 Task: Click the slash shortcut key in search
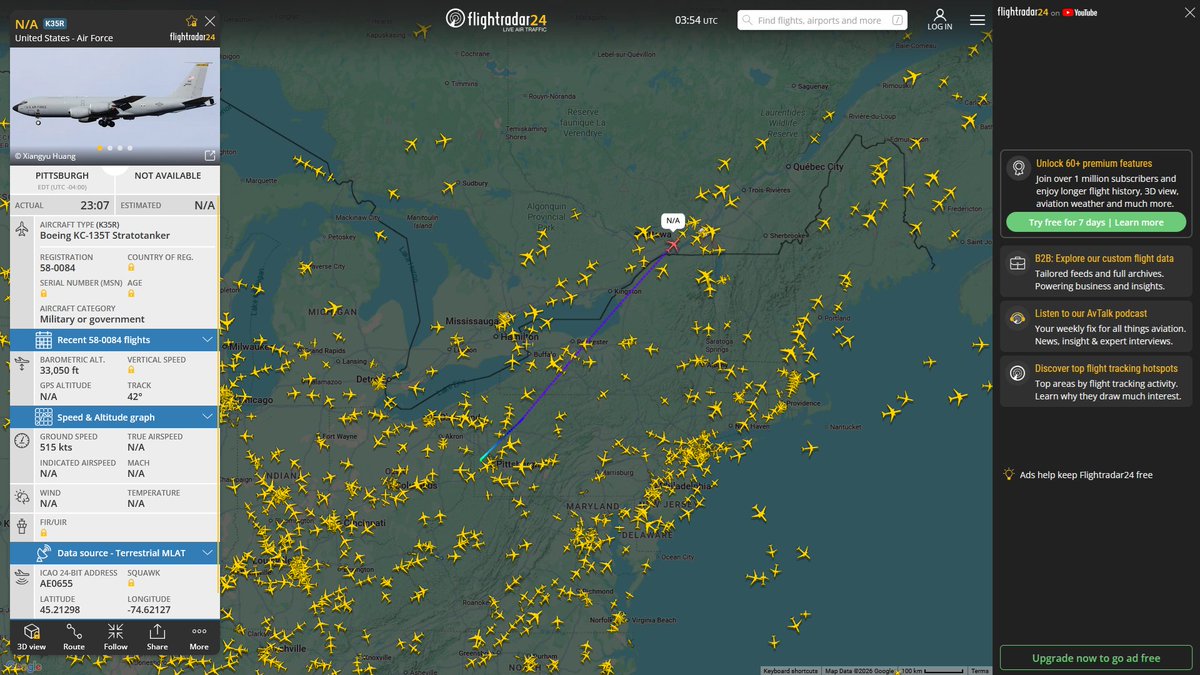coord(897,20)
